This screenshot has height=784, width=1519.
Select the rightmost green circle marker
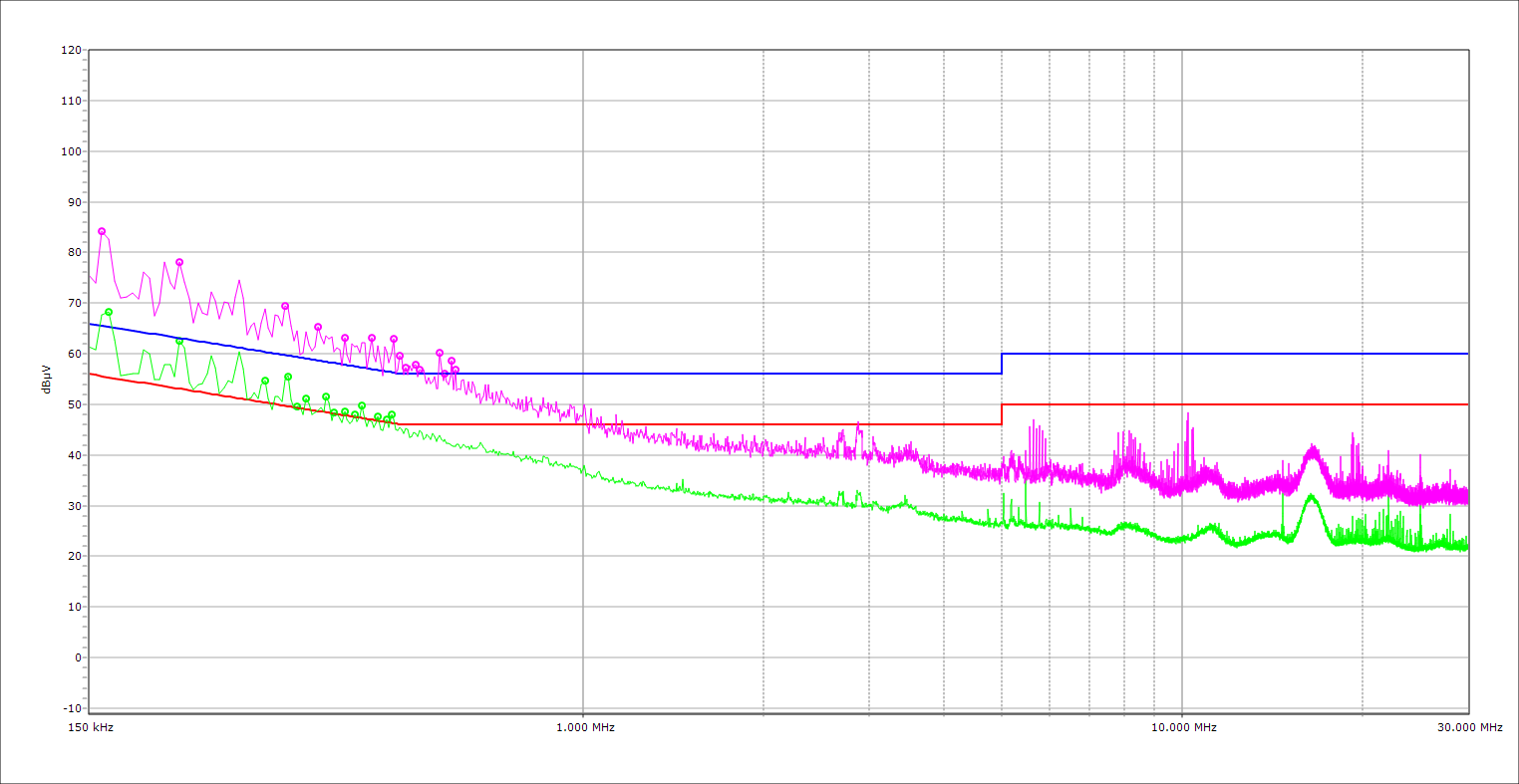(x=392, y=414)
